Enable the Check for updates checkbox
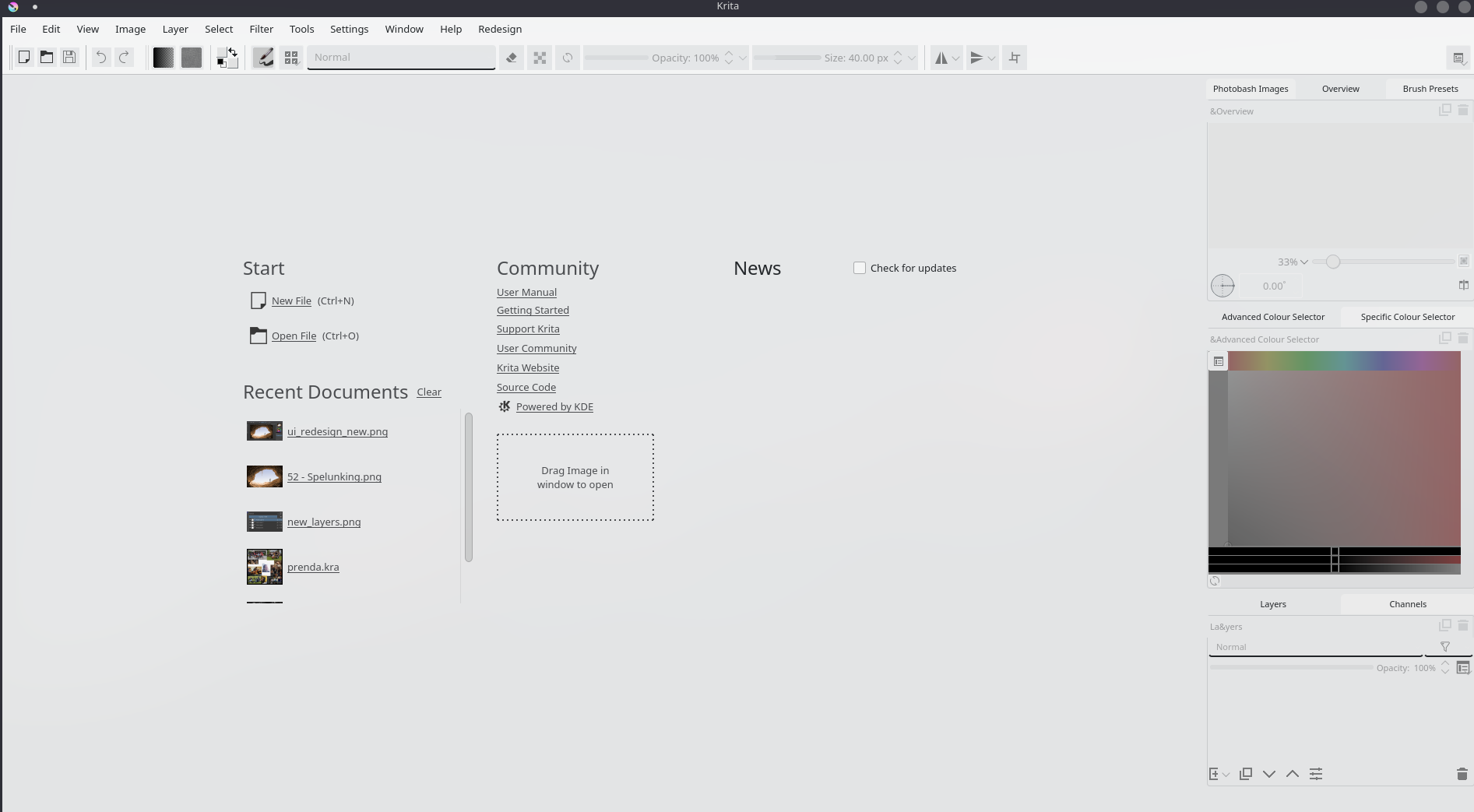 click(x=860, y=268)
